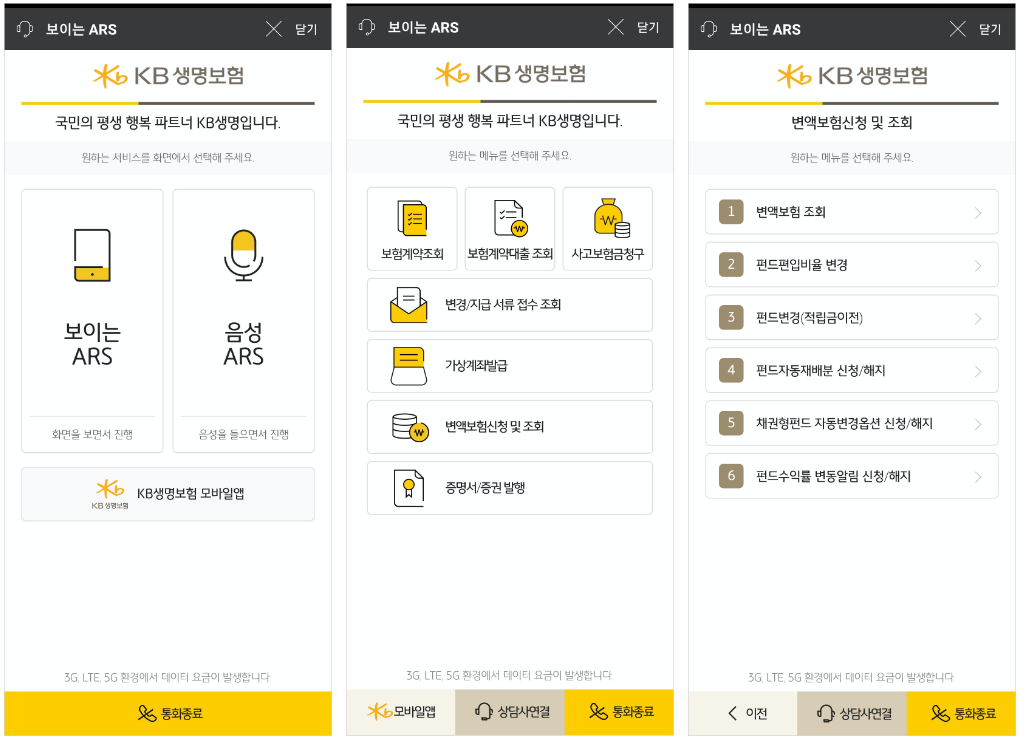Click 음성을 들으면서 진행 caption
This screenshot has height=739, width=1024.
(x=244, y=435)
